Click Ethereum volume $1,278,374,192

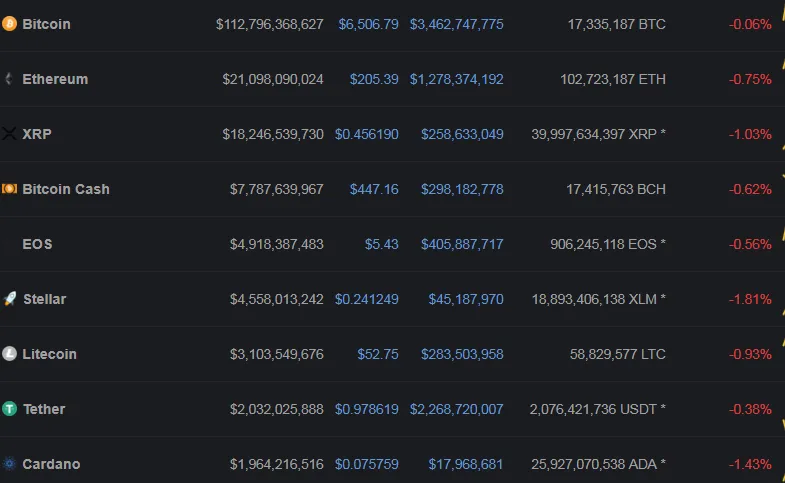pyautogui.click(x=457, y=79)
